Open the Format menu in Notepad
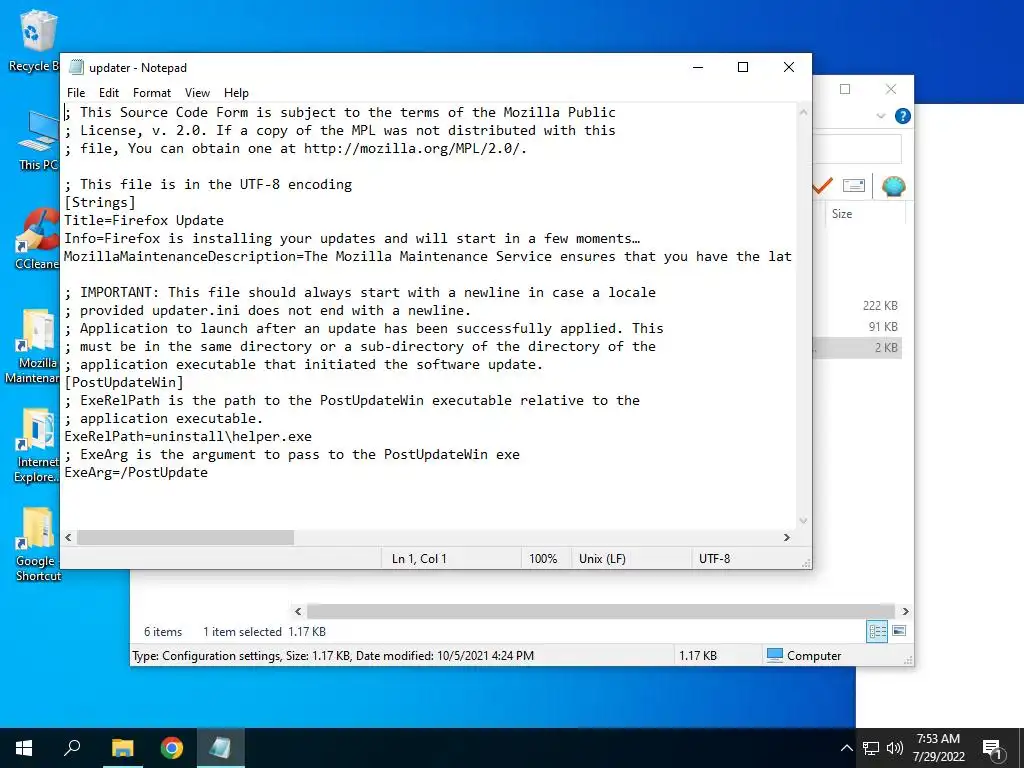 point(152,93)
